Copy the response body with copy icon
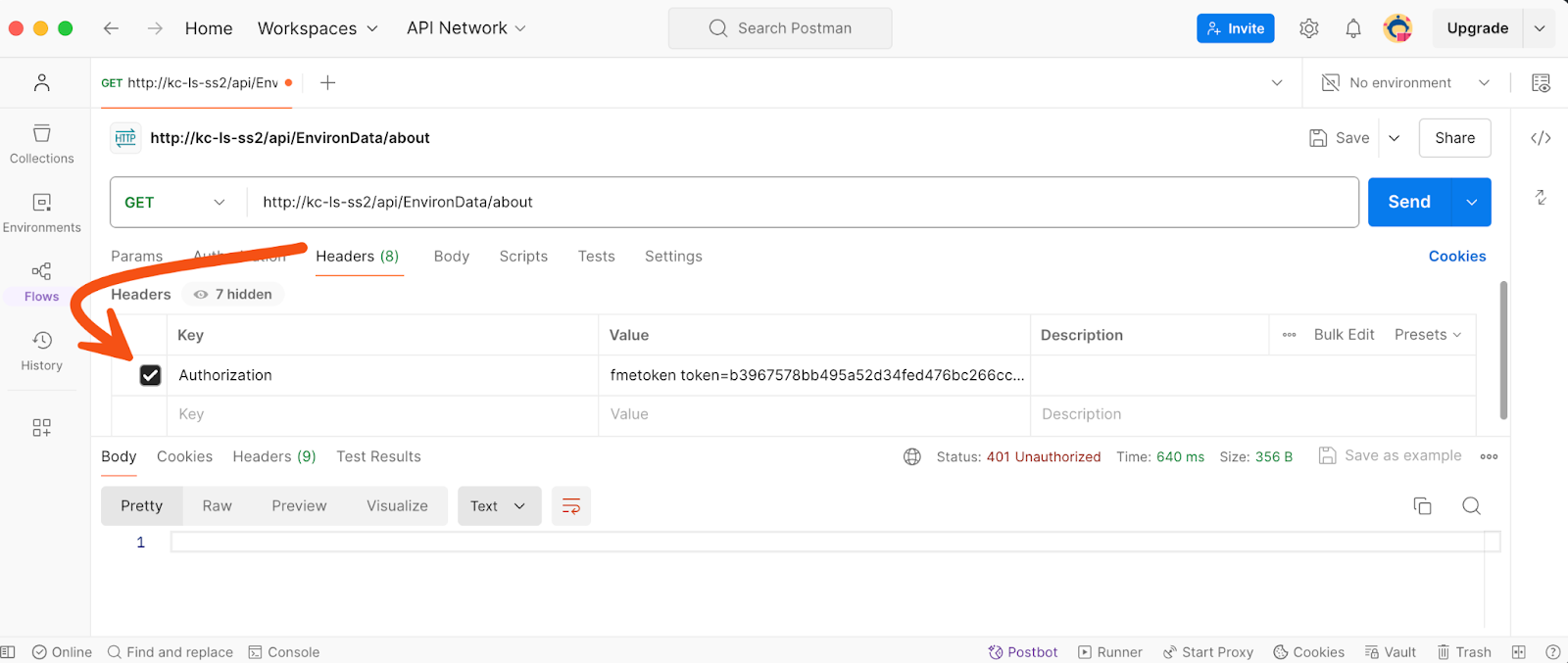The image size is (1568, 663). 1422,506
